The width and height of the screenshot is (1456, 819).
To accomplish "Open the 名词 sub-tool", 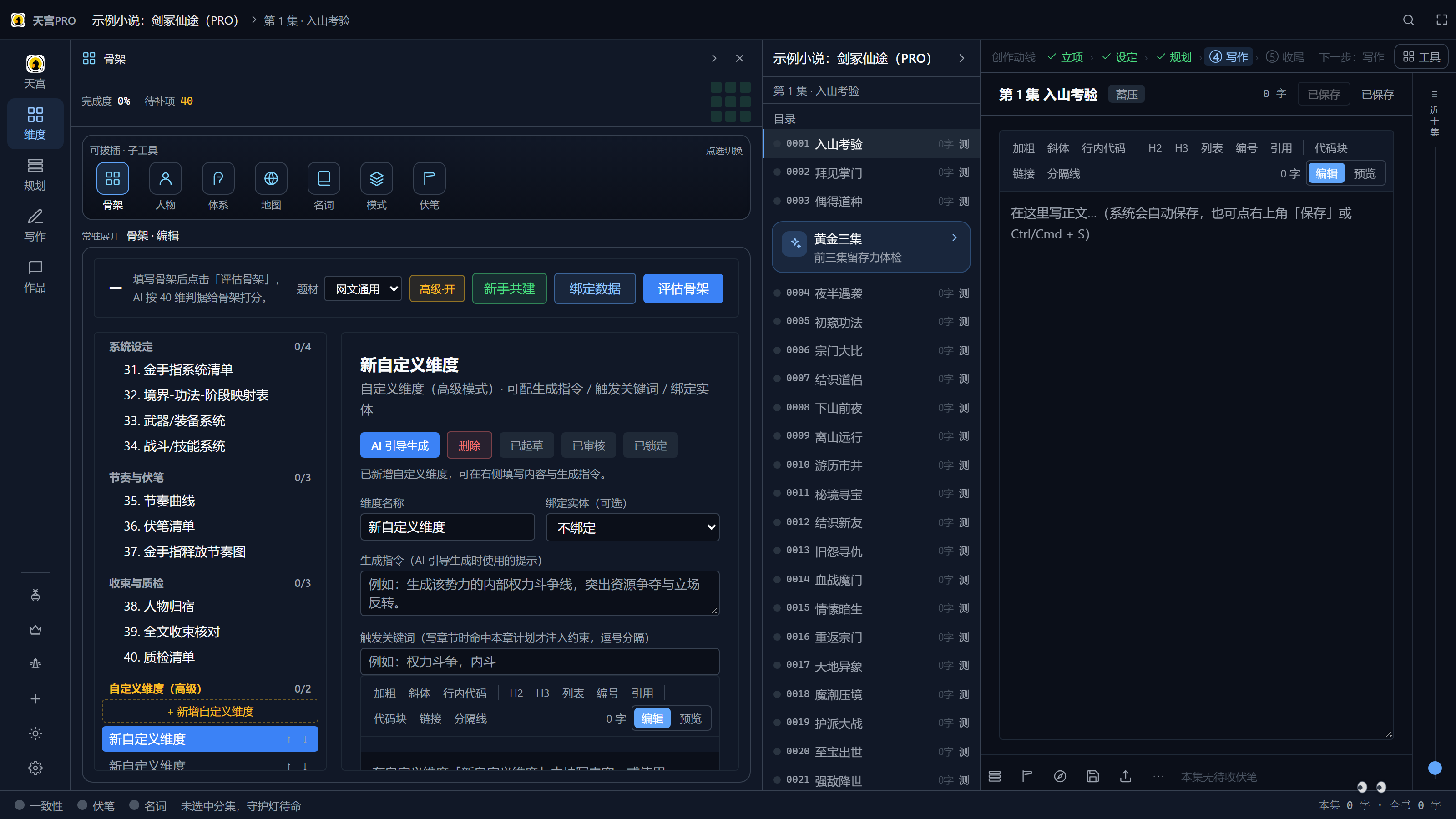I will [x=324, y=179].
